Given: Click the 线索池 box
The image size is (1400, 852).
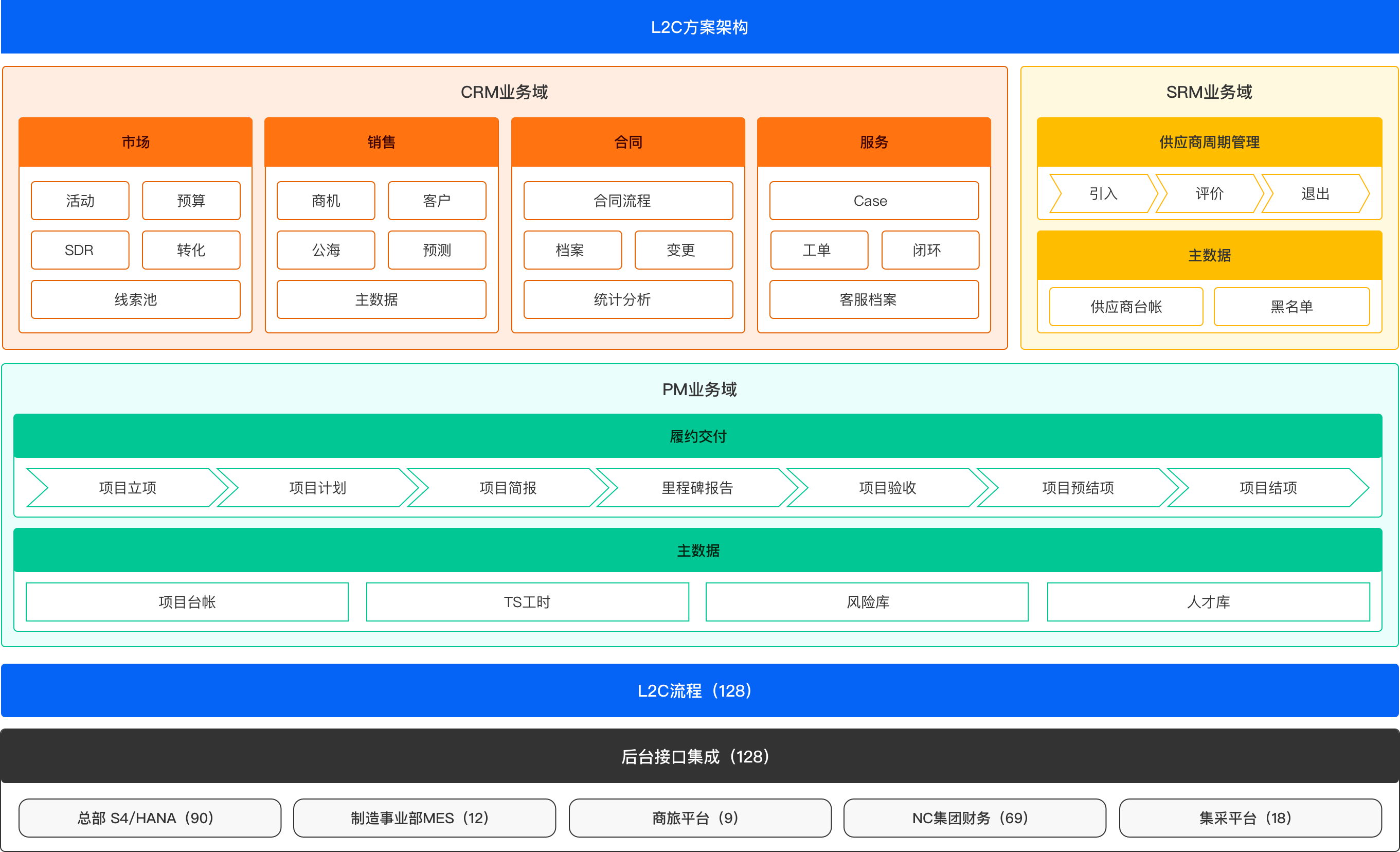Looking at the screenshot, I should [136, 299].
